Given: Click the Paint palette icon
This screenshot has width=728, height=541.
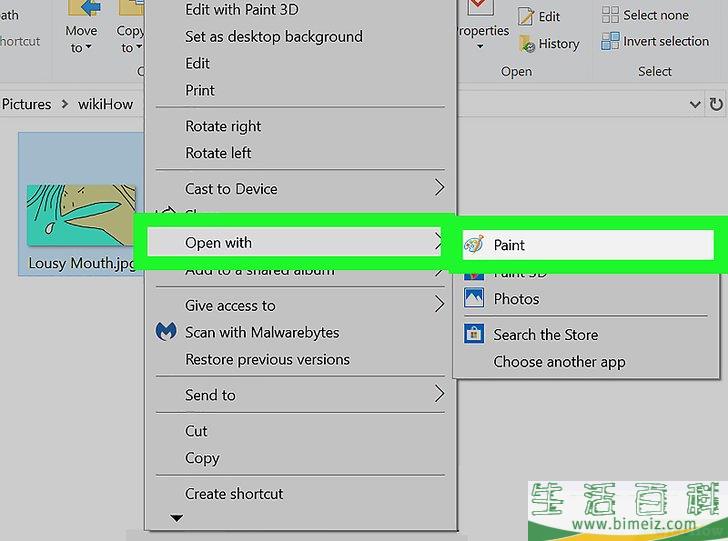Looking at the screenshot, I should pyautogui.click(x=474, y=245).
